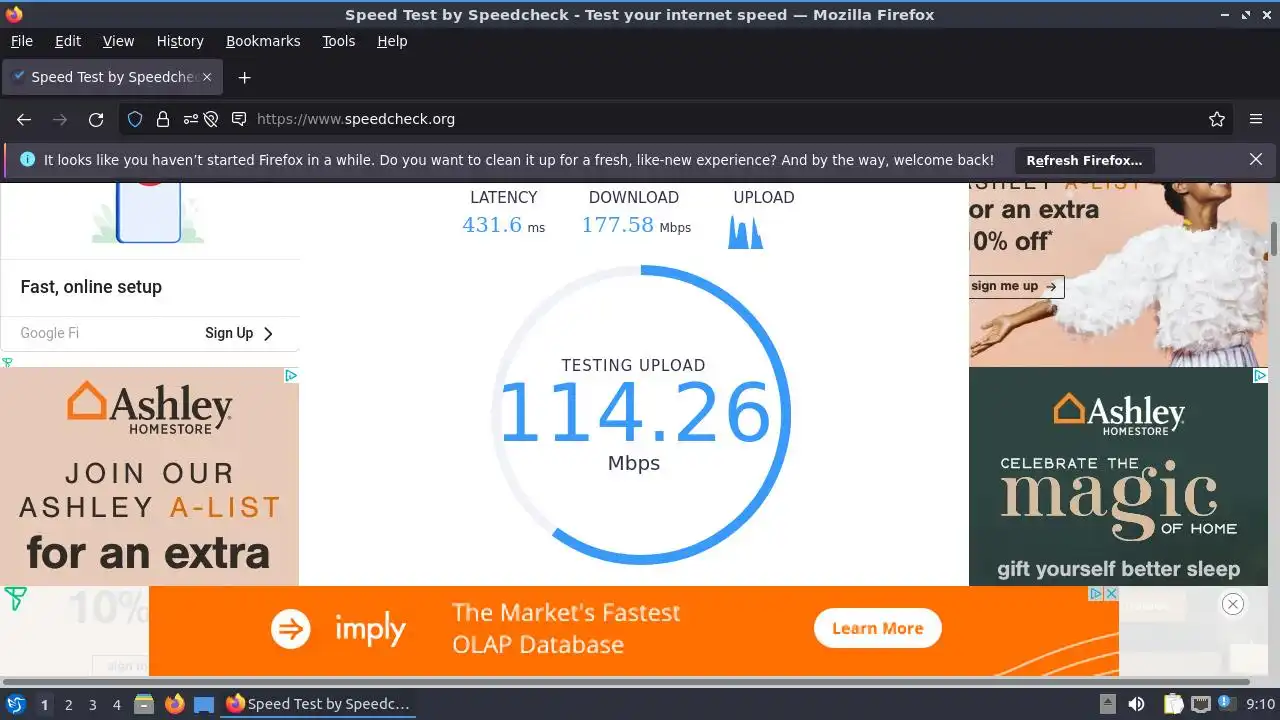Open the Firefox hamburger menu
The image size is (1280, 720).
[1256, 119]
